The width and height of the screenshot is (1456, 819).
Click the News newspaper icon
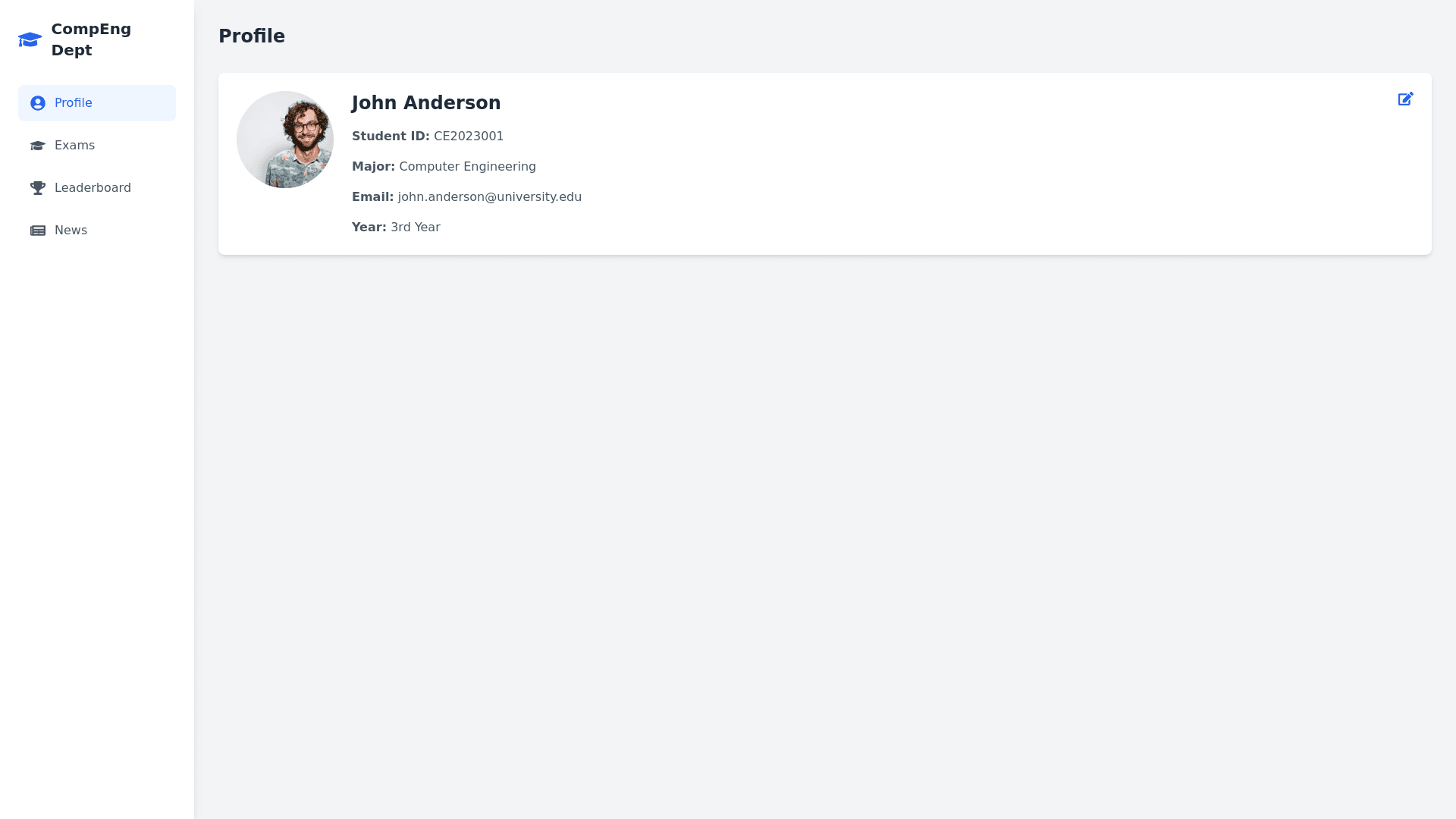click(x=38, y=231)
